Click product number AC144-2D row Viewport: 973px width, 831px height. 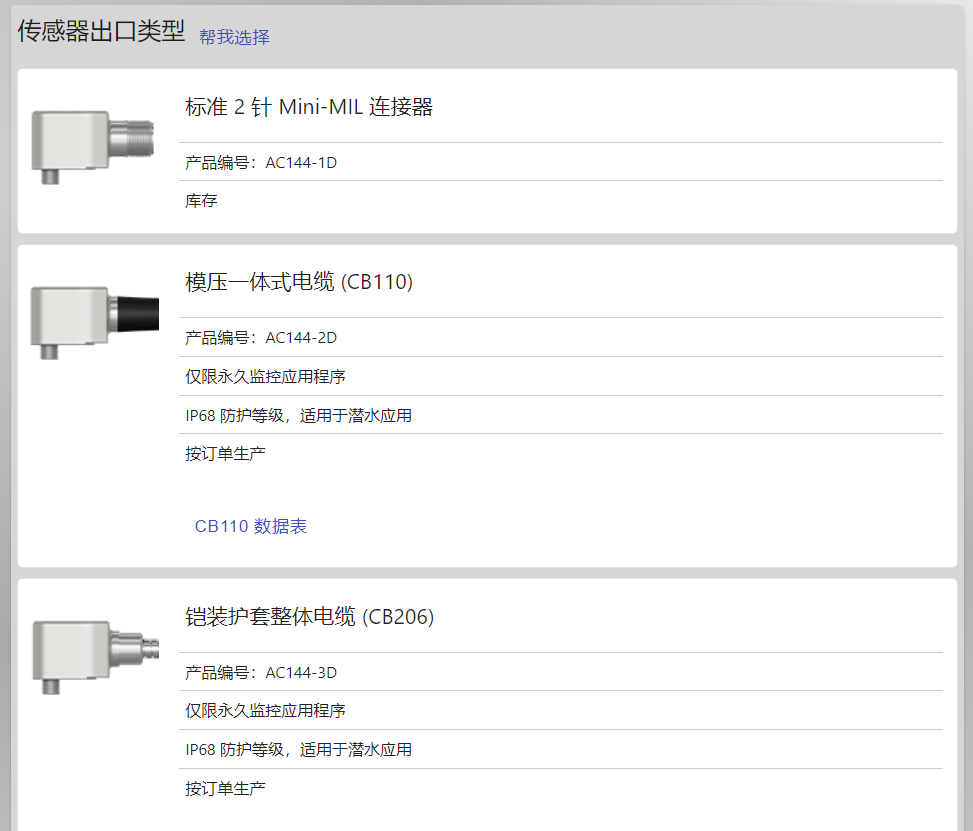[560, 338]
